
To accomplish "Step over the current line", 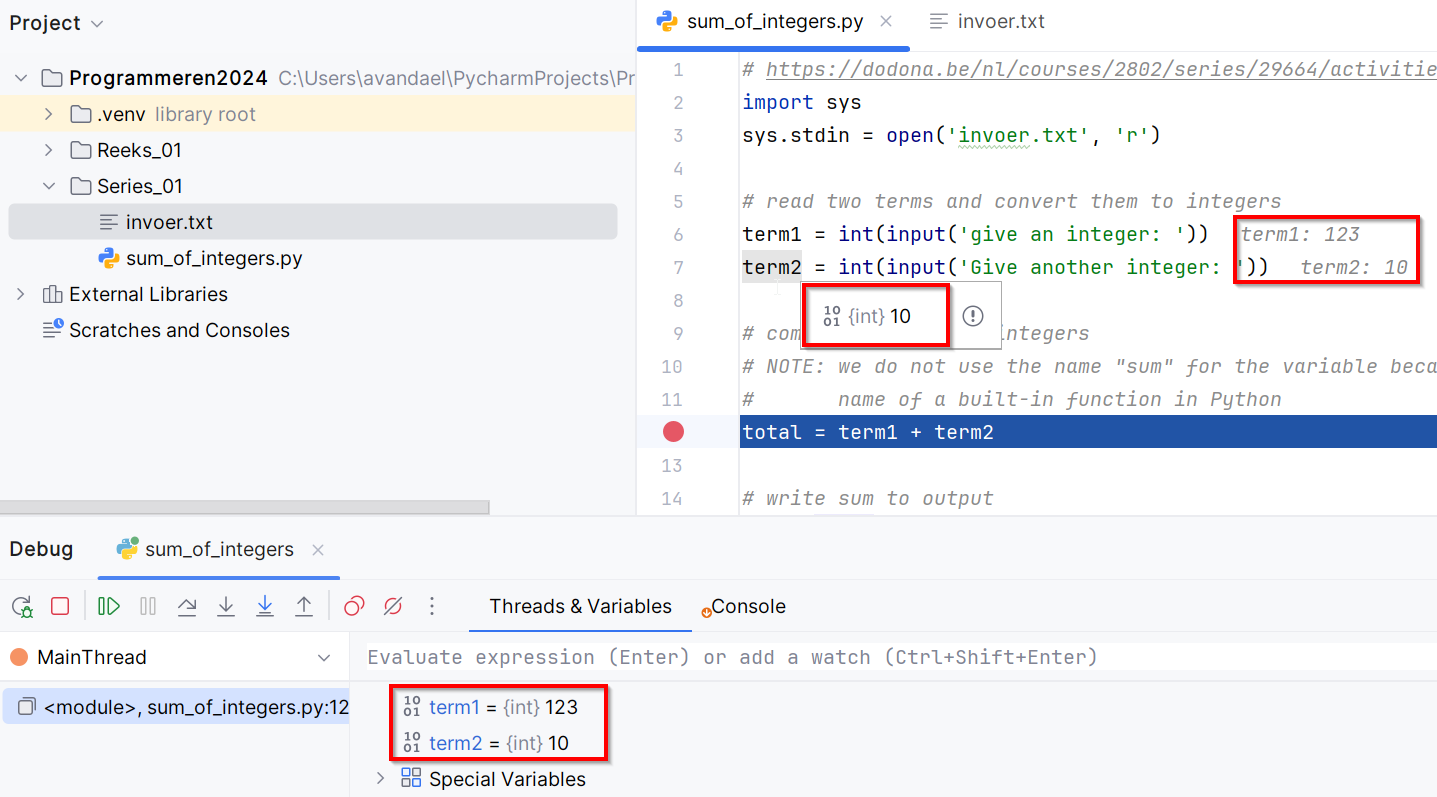I will (187, 606).
